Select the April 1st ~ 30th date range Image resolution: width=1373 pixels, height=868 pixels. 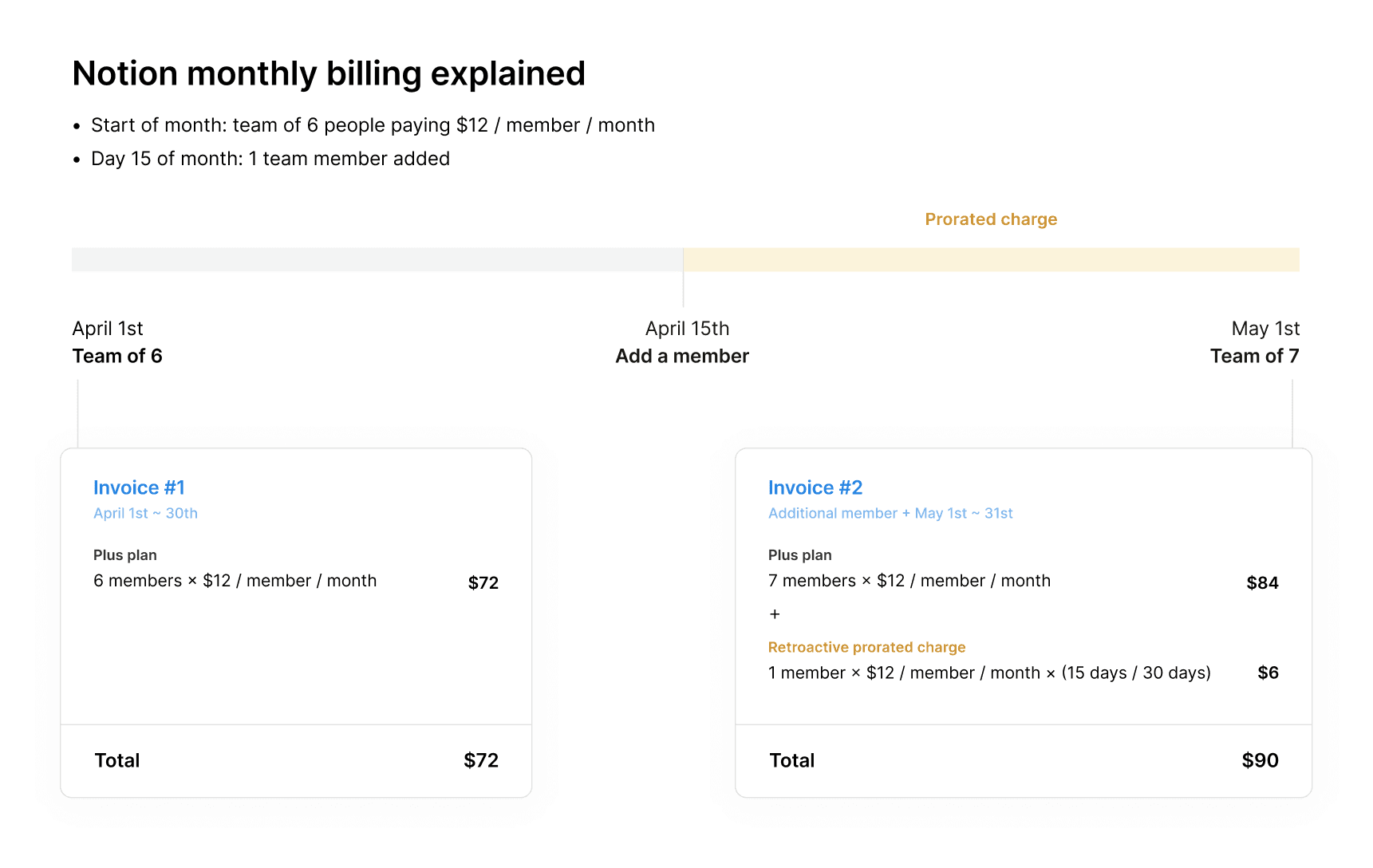point(145,513)
